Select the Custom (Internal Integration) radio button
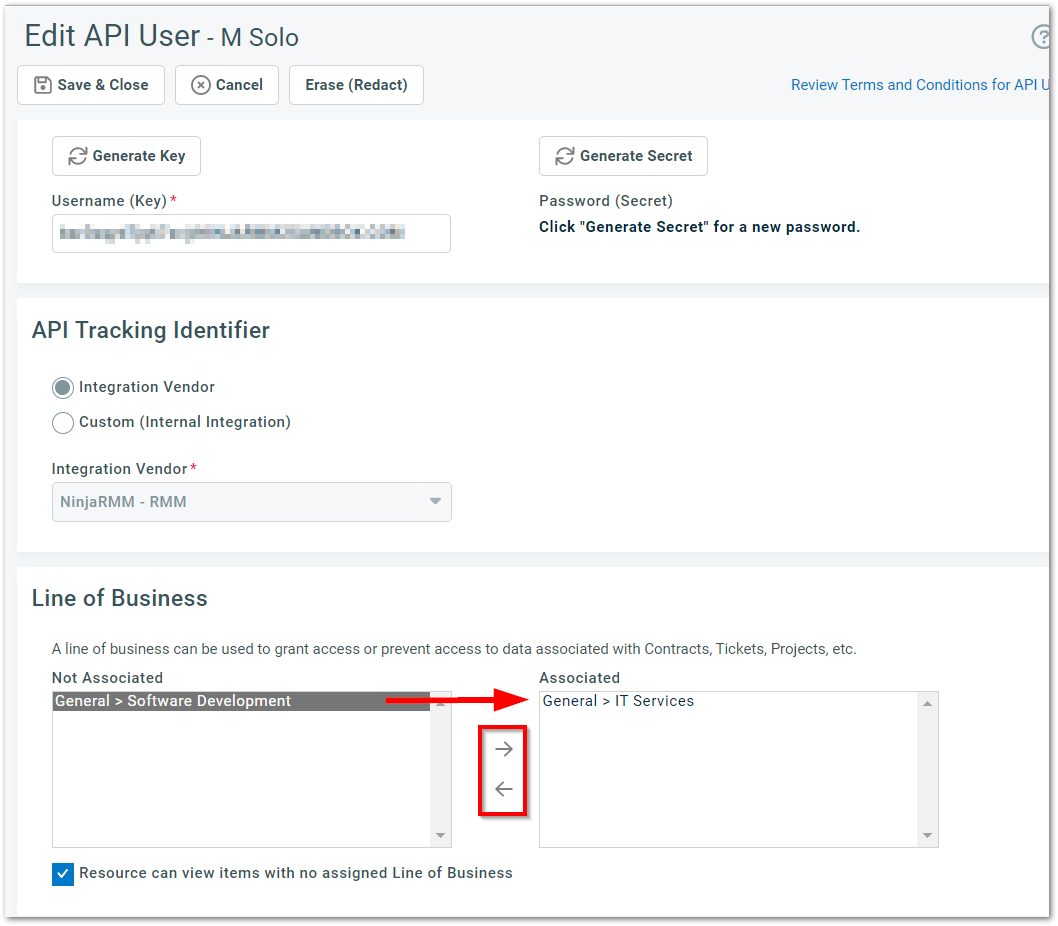1058x926 pixels. pos(62,422)
